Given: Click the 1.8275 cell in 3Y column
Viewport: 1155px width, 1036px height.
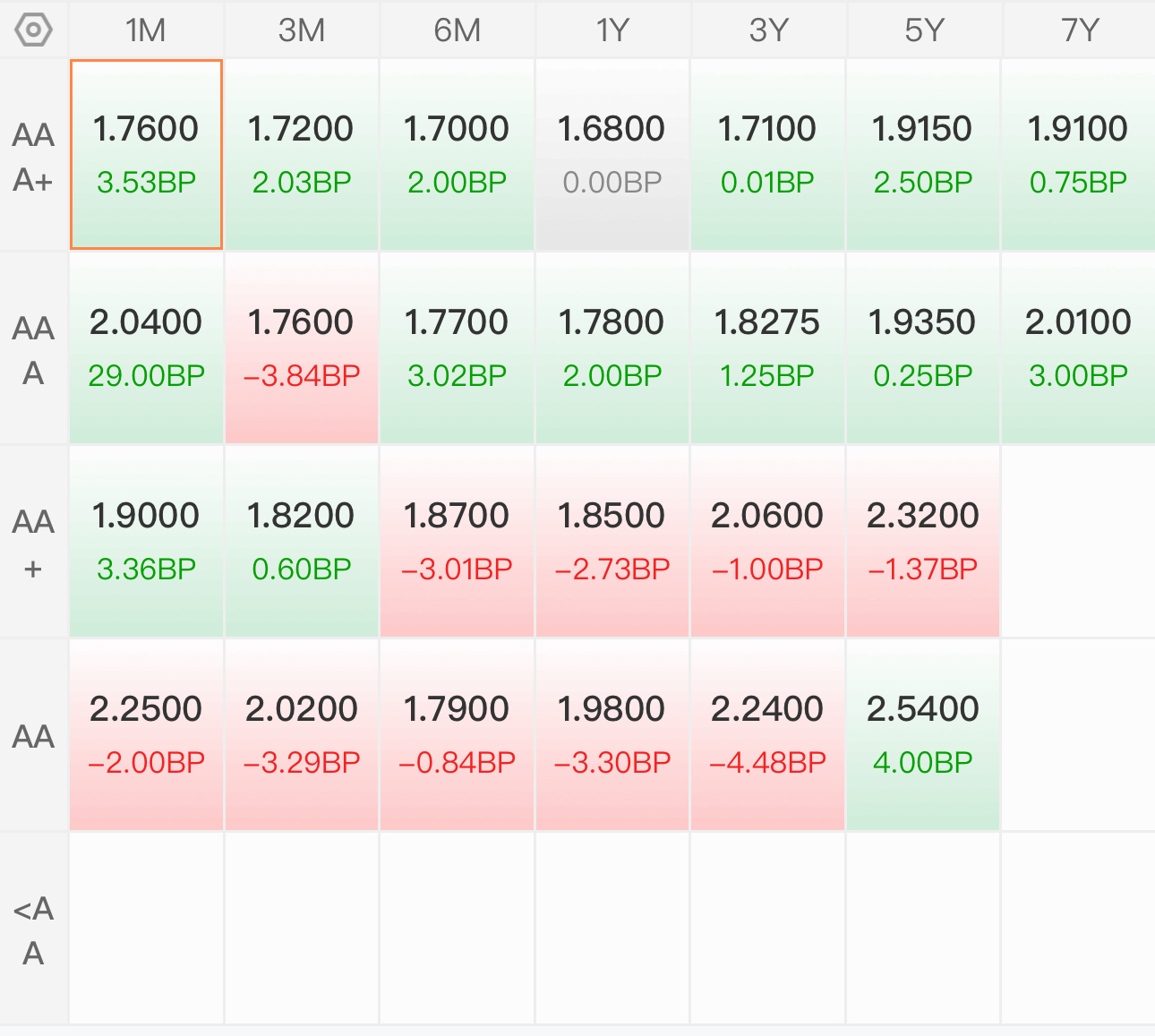Looking at the screenshot, I should coord(768,348).
